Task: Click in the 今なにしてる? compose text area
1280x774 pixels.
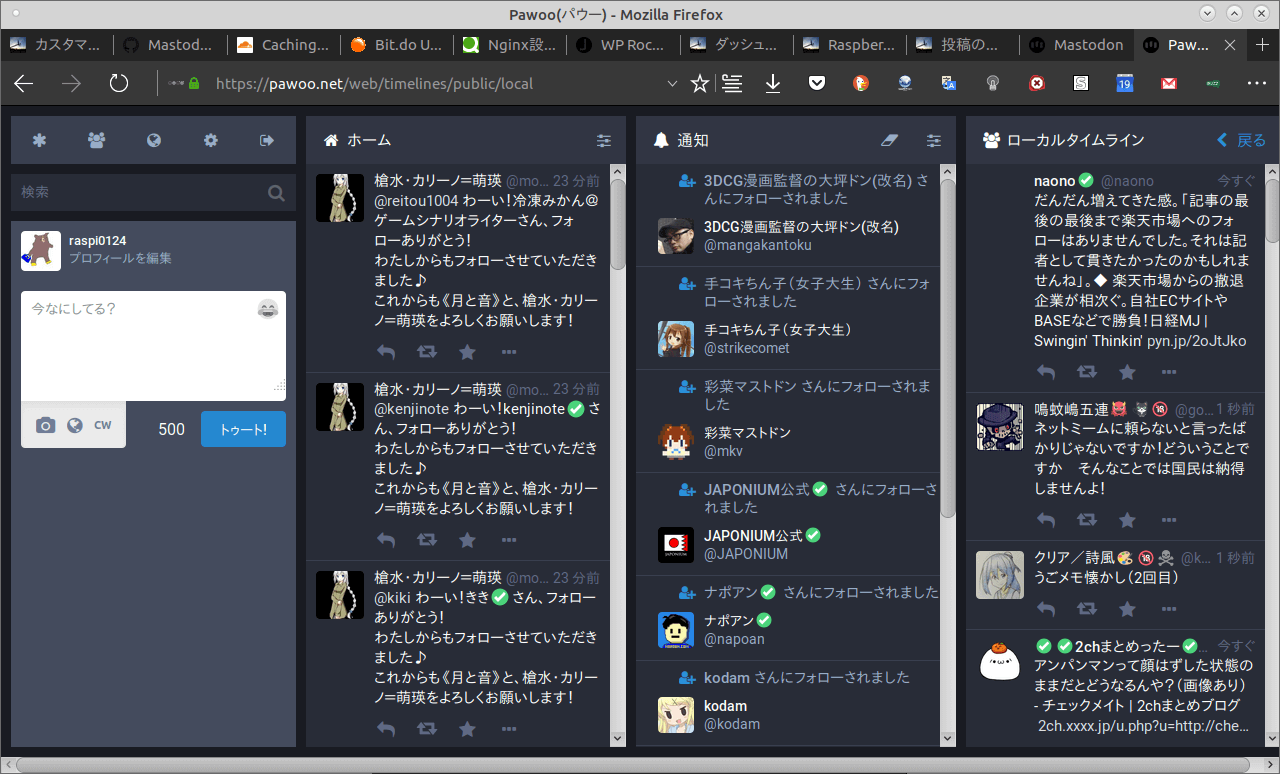Action: [x=153, y=346]
